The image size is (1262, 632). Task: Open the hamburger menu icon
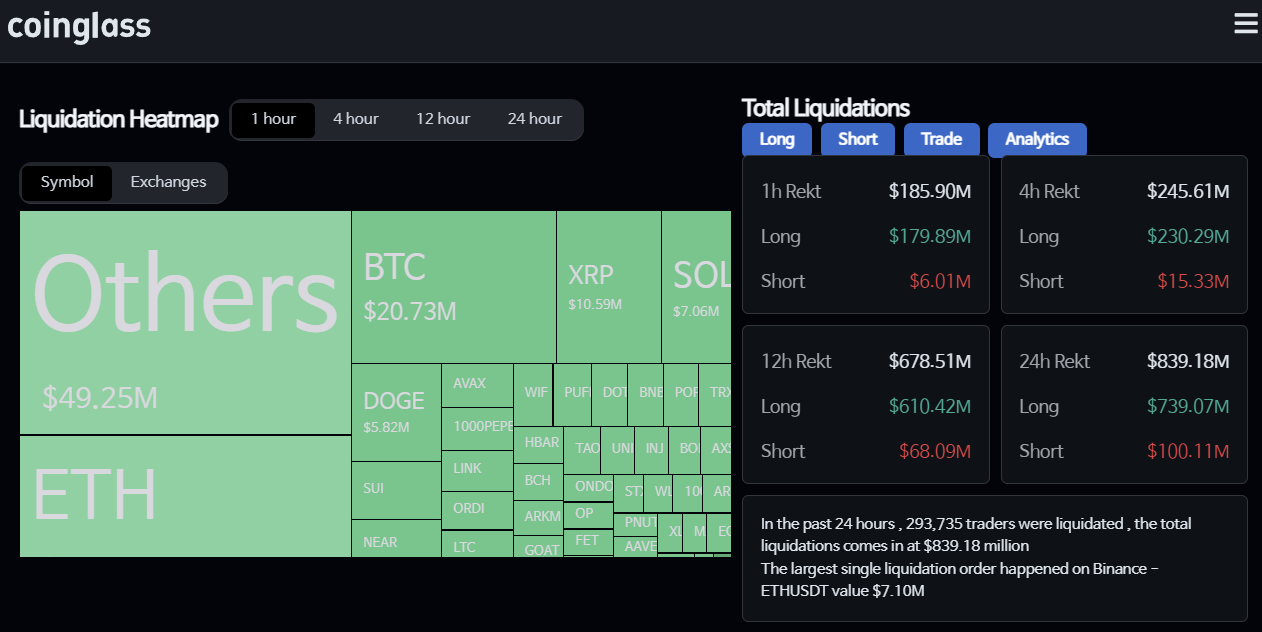1245,24
